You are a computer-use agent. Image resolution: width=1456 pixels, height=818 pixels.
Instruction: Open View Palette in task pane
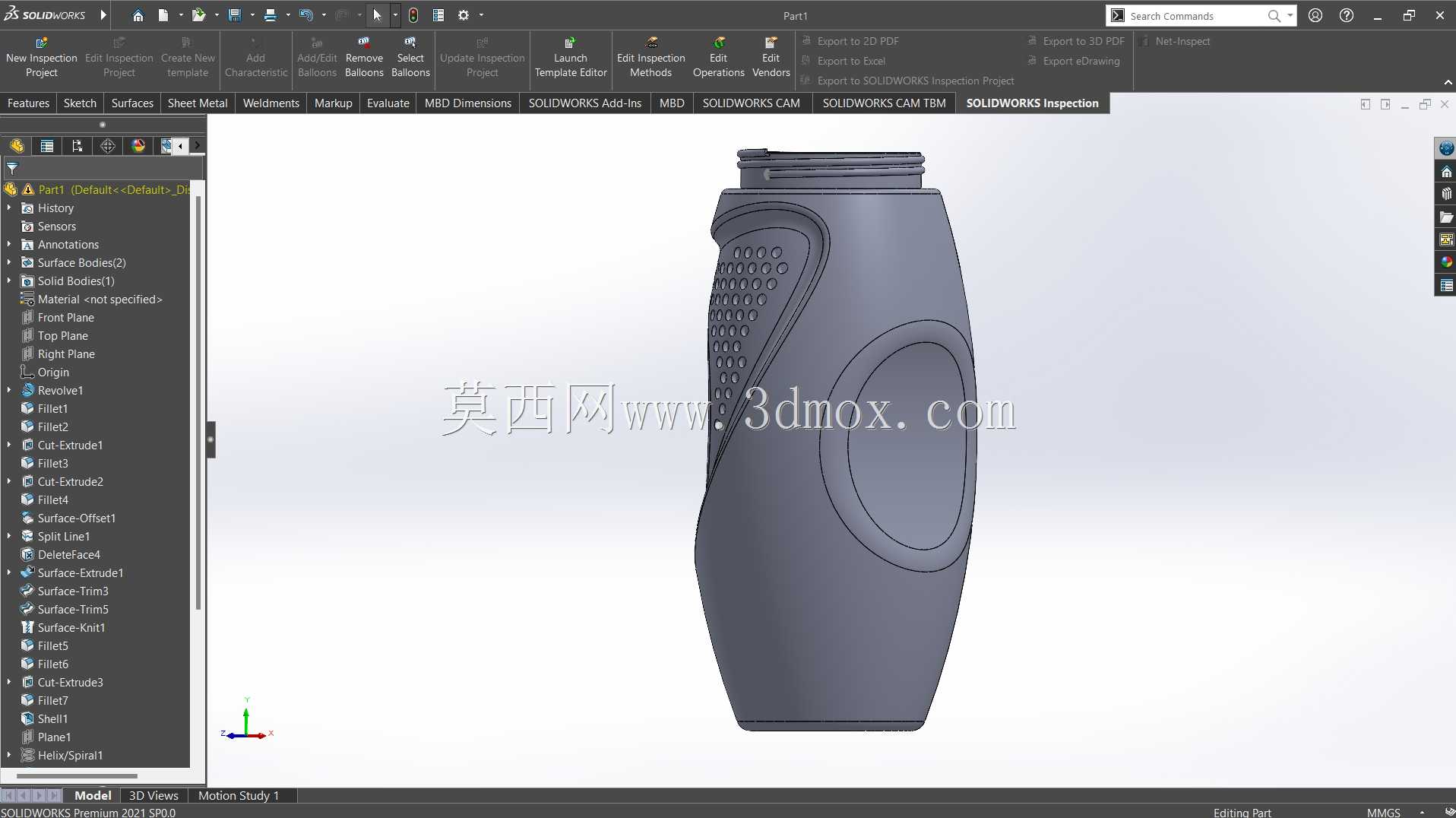point(1446,240)
